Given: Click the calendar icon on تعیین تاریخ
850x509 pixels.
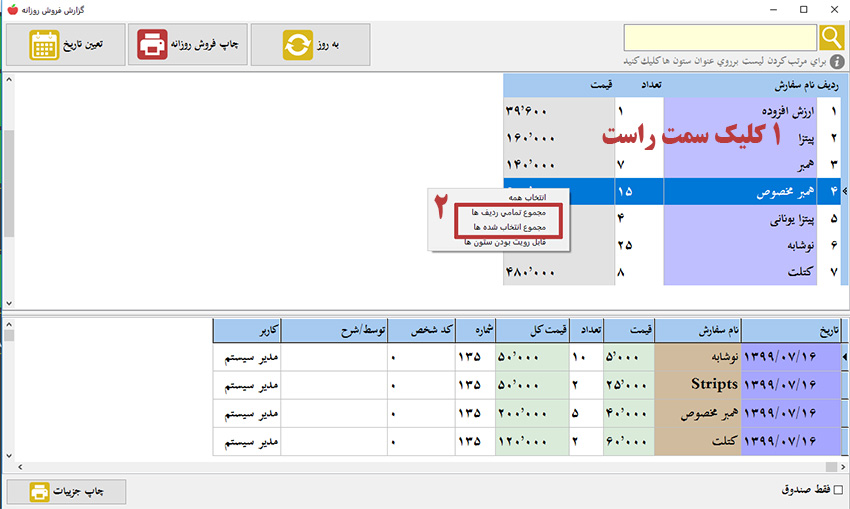Looking at the screenshot, I should [44, 45].
